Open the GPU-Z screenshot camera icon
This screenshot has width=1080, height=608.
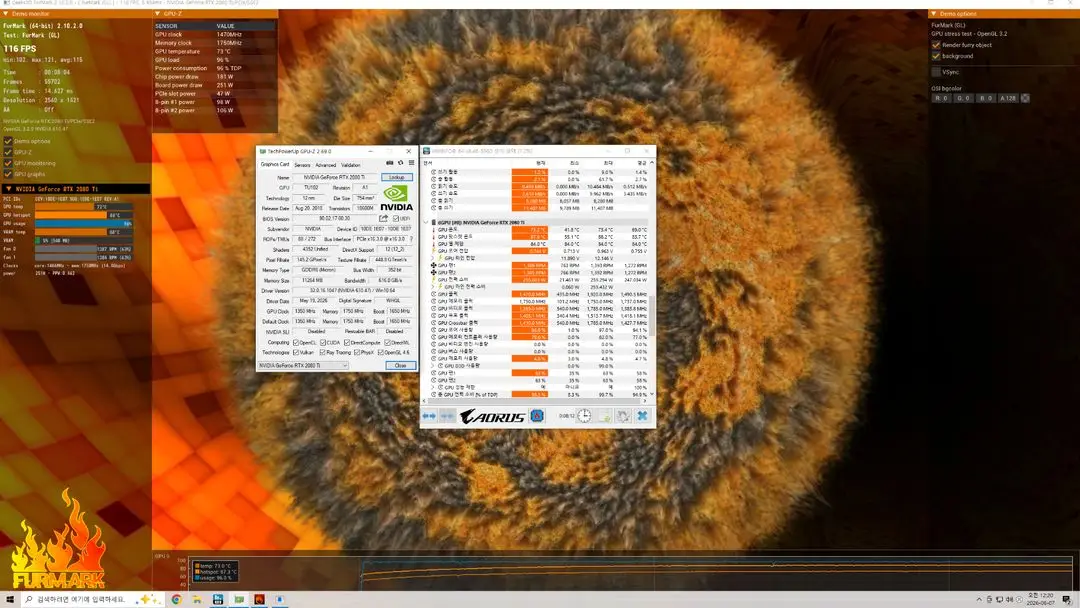coord(389,163)
